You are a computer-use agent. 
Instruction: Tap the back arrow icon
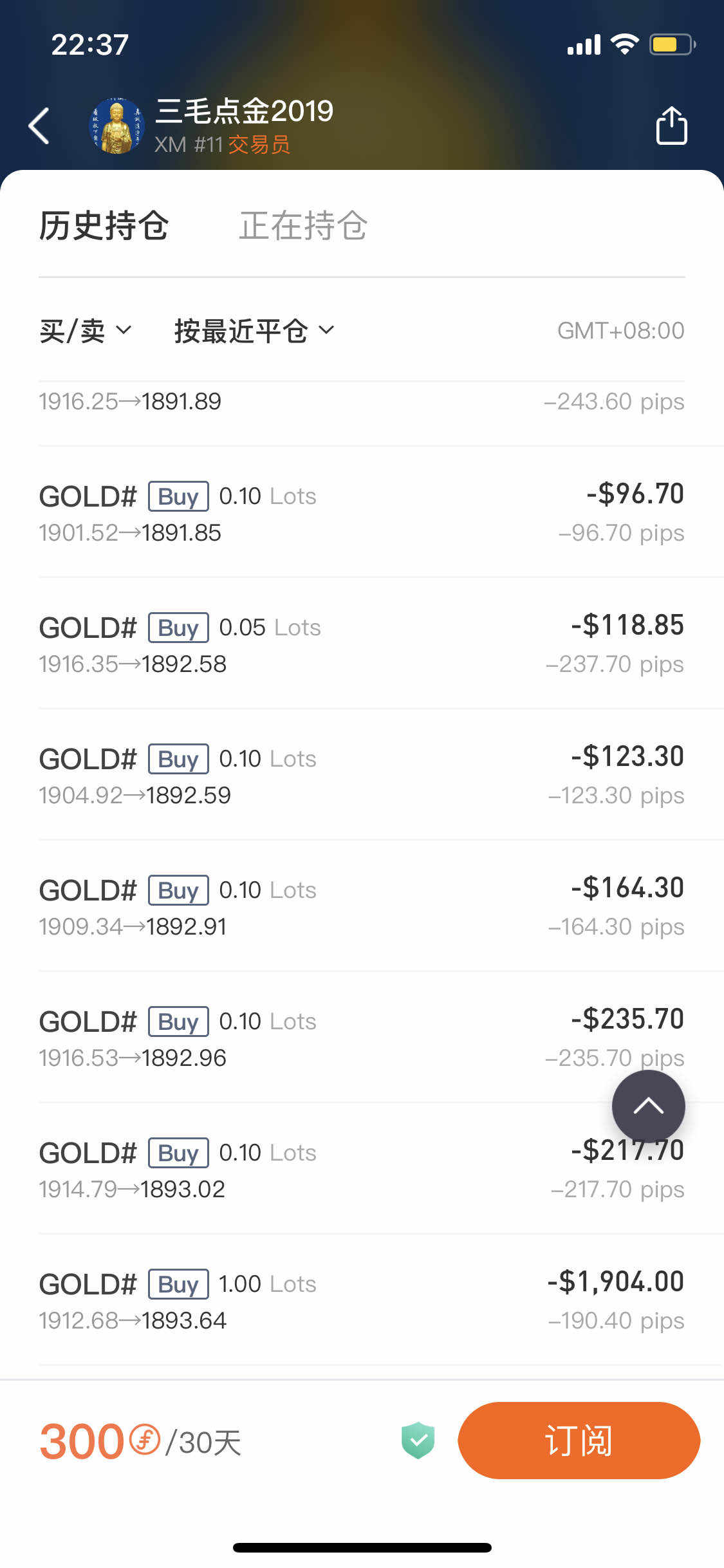(39, 125)
